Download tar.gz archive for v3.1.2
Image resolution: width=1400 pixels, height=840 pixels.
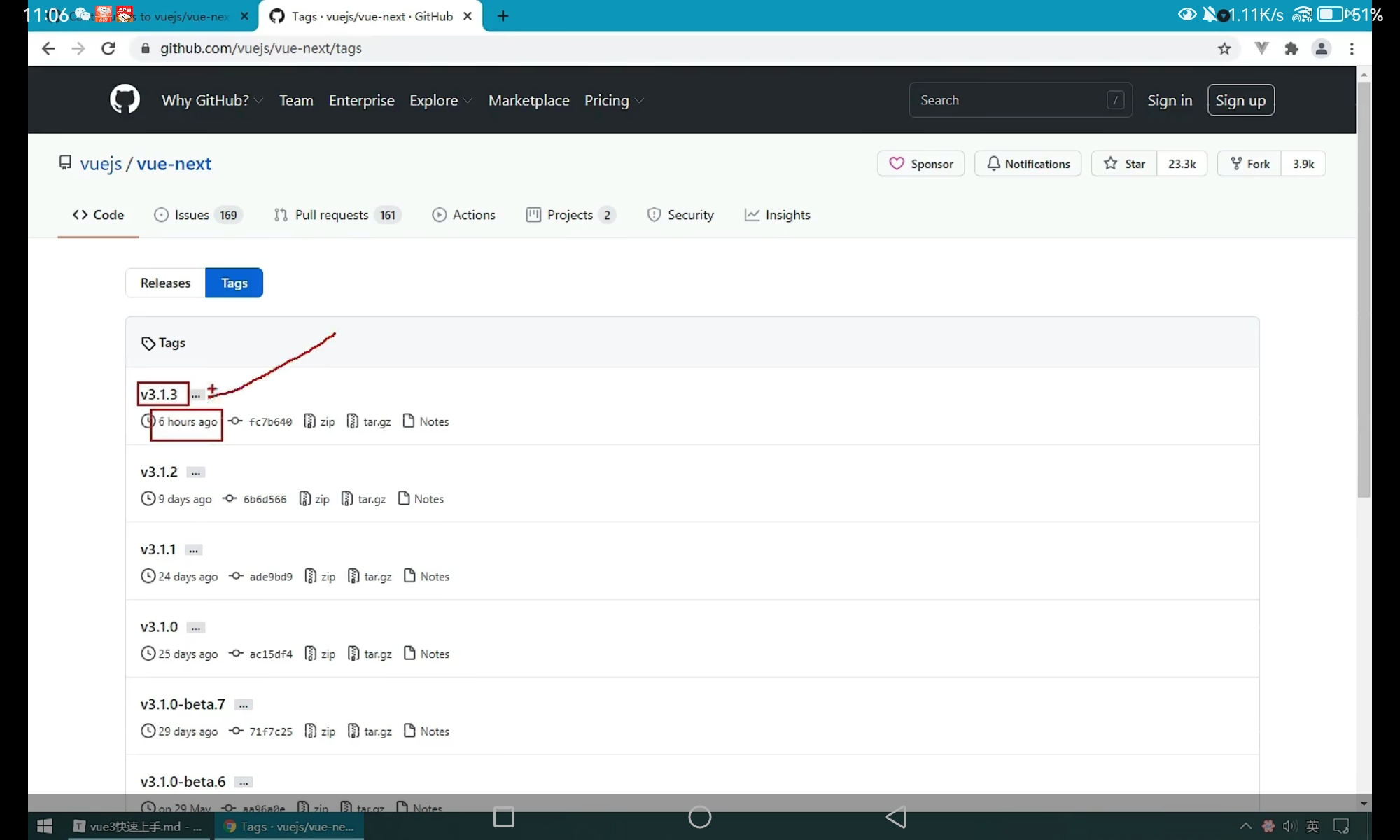tap(364, 499)
